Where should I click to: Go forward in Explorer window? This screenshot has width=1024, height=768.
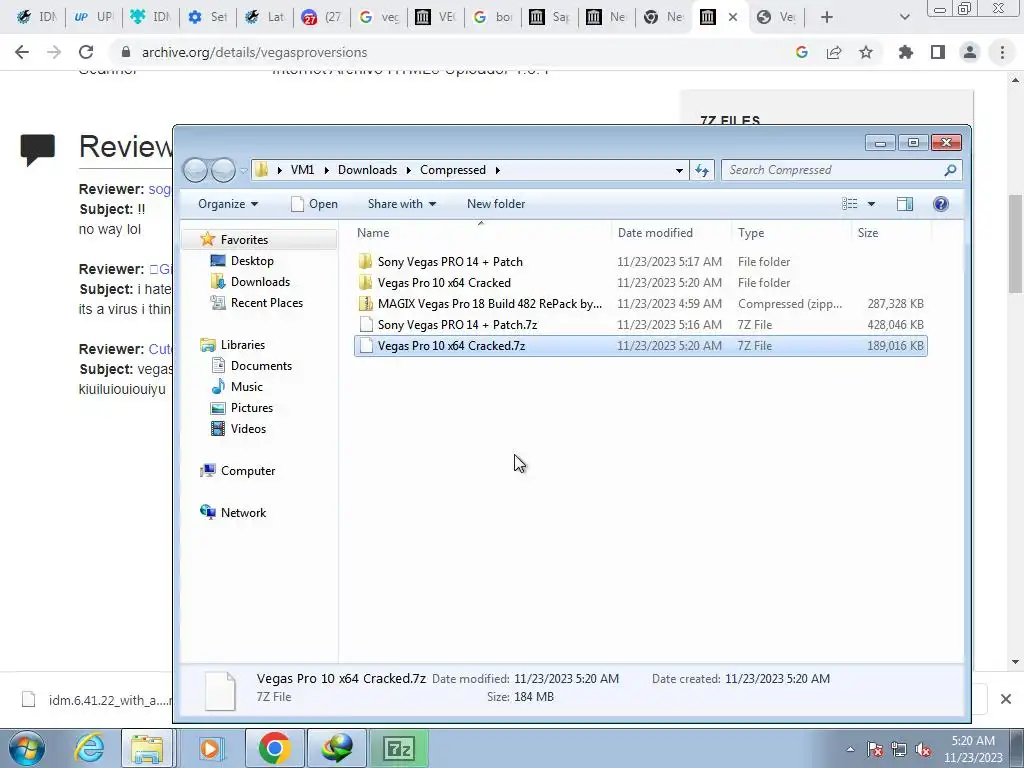[223, 170]
